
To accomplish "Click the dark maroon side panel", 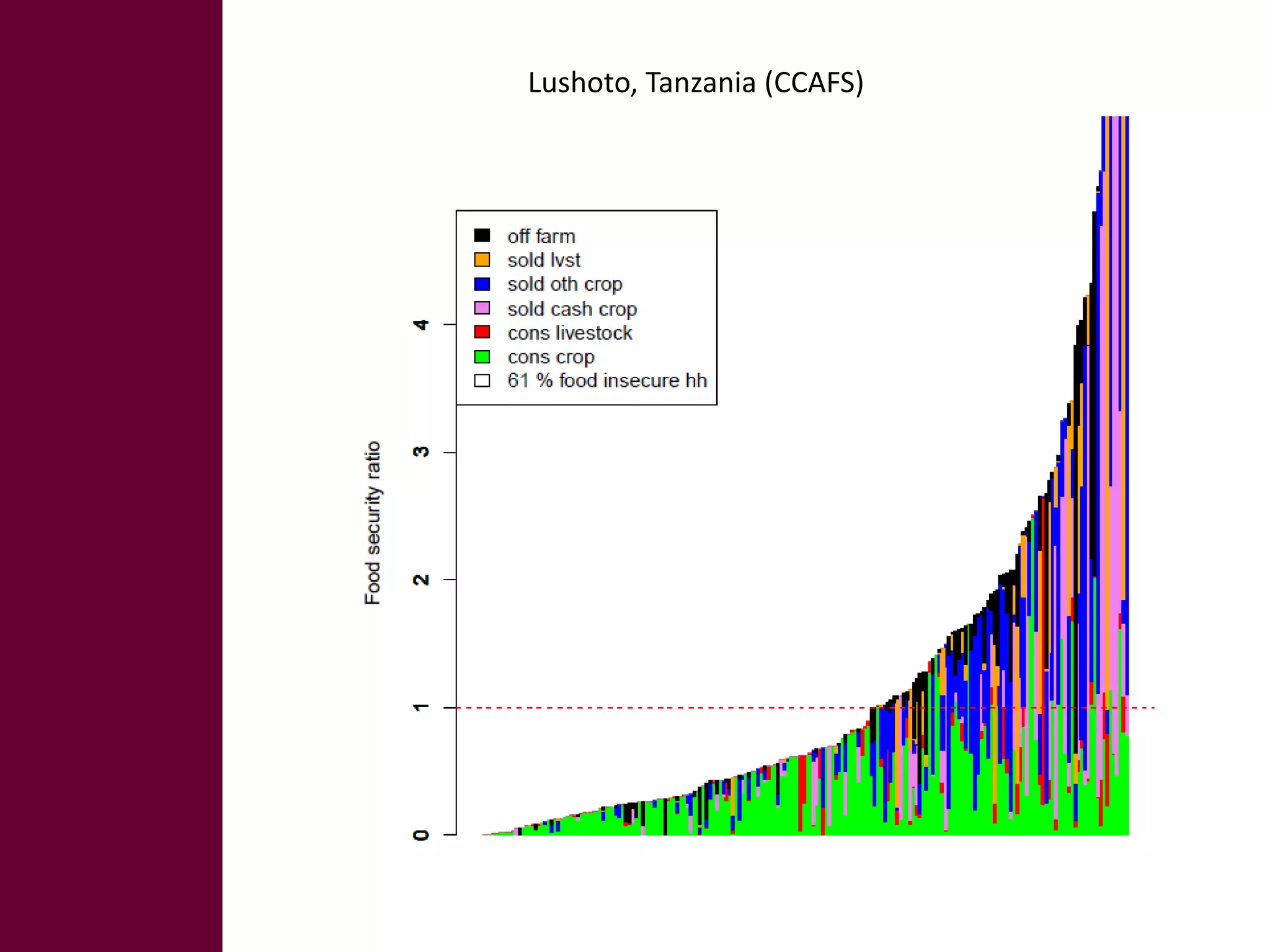I will tap(111, 476).
